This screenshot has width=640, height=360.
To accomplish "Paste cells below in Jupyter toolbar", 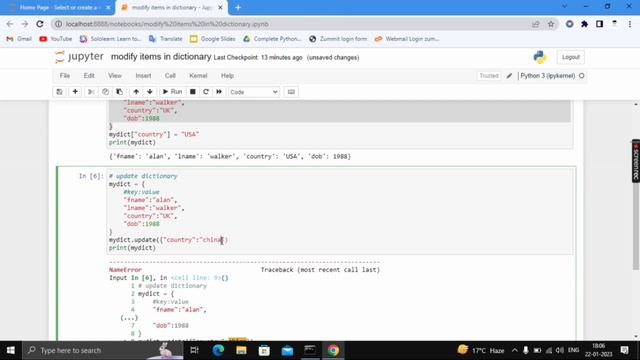I will pos(120,92).
